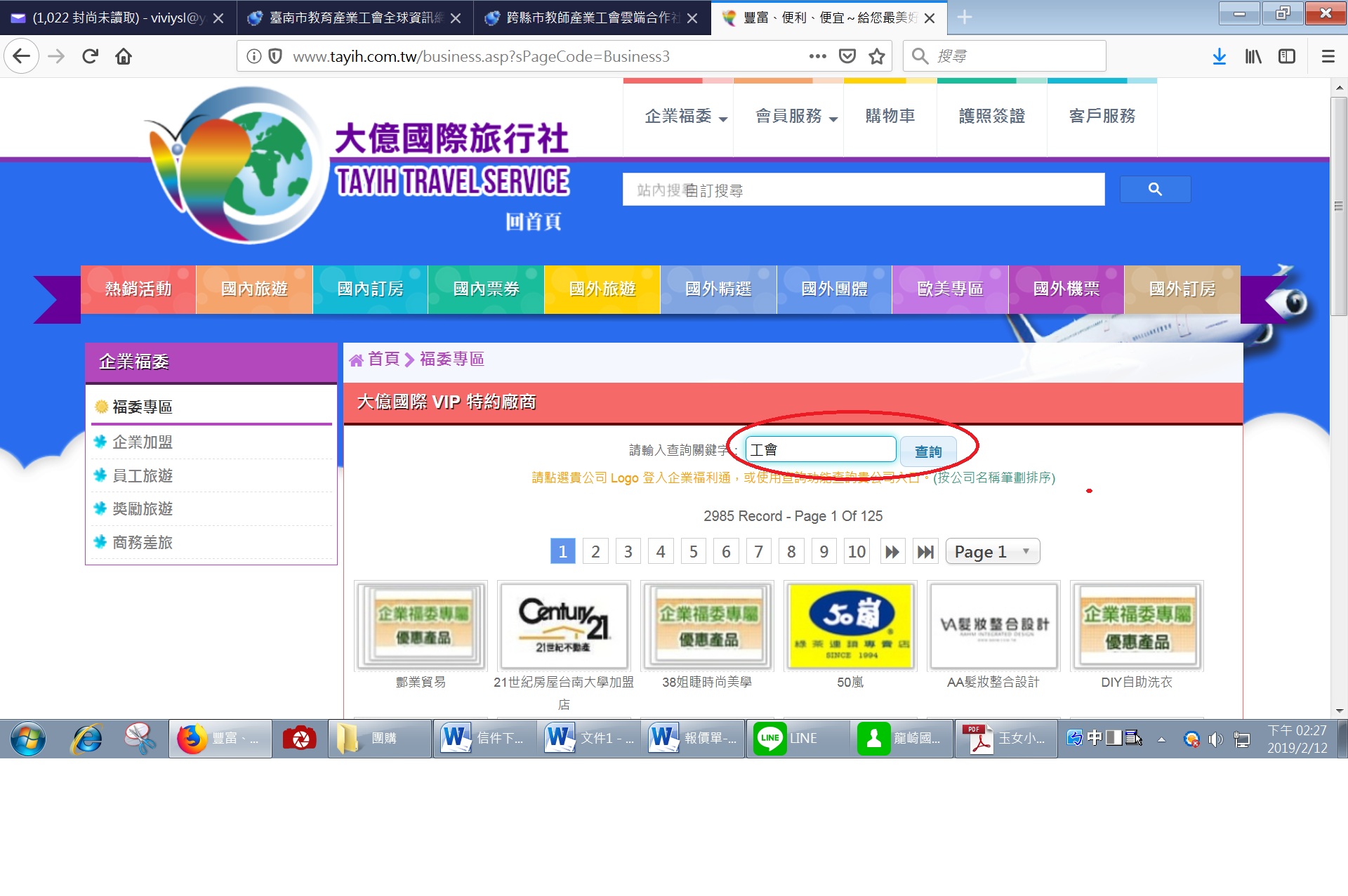
Task: Open 獎勵旅遊 sidebar link
Action: (143, 509)
